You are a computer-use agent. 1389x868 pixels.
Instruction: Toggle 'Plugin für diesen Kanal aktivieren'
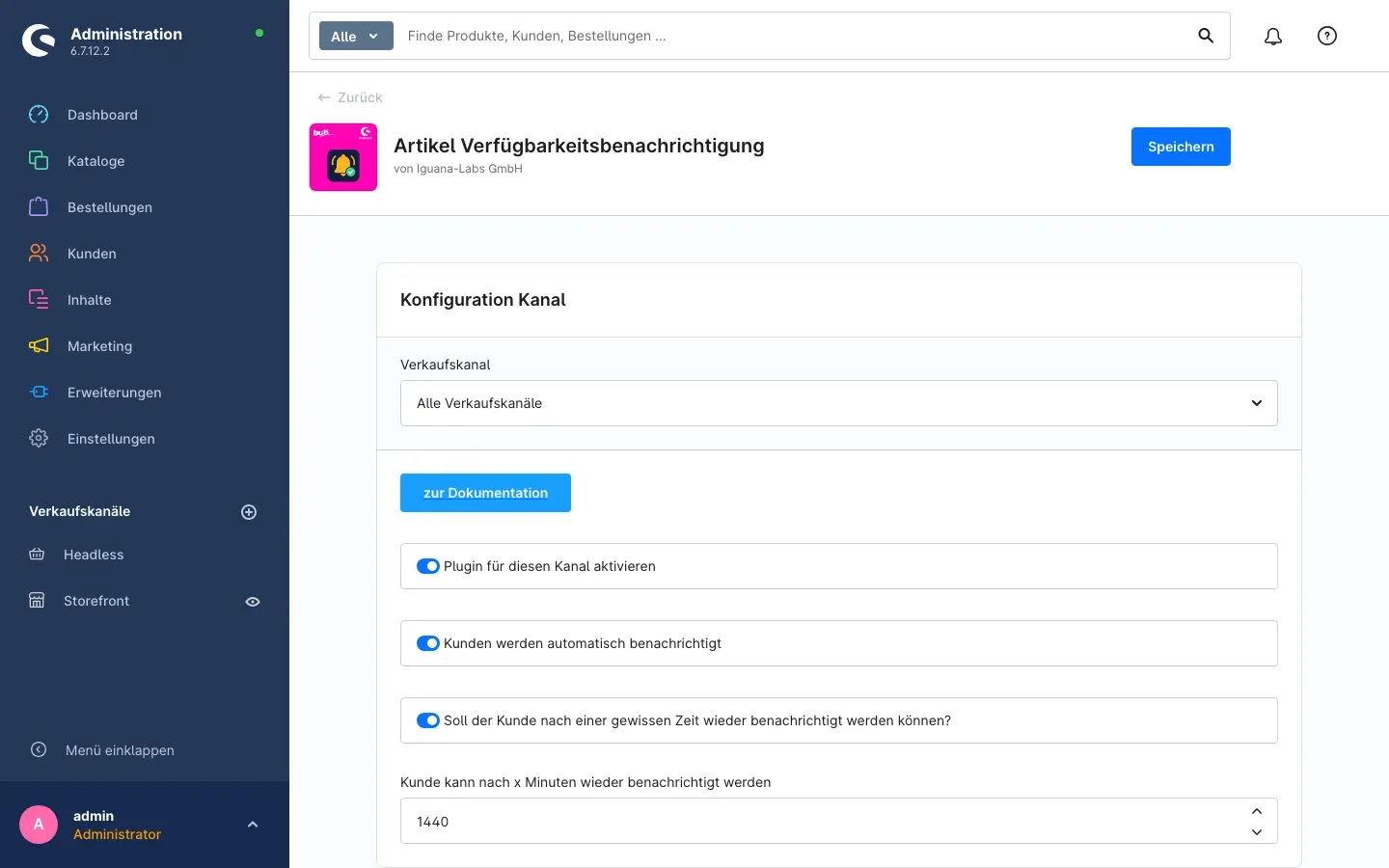point(428,566)
